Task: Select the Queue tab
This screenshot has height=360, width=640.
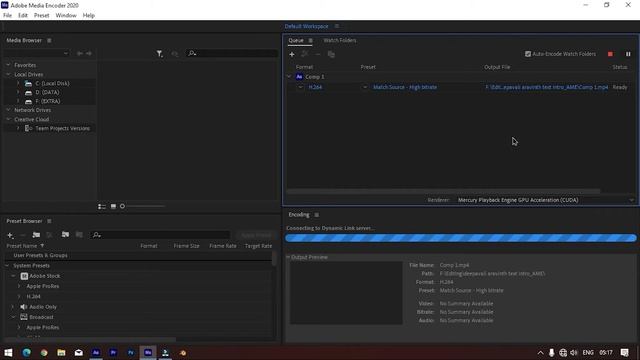Action: [x=296, y=40]
